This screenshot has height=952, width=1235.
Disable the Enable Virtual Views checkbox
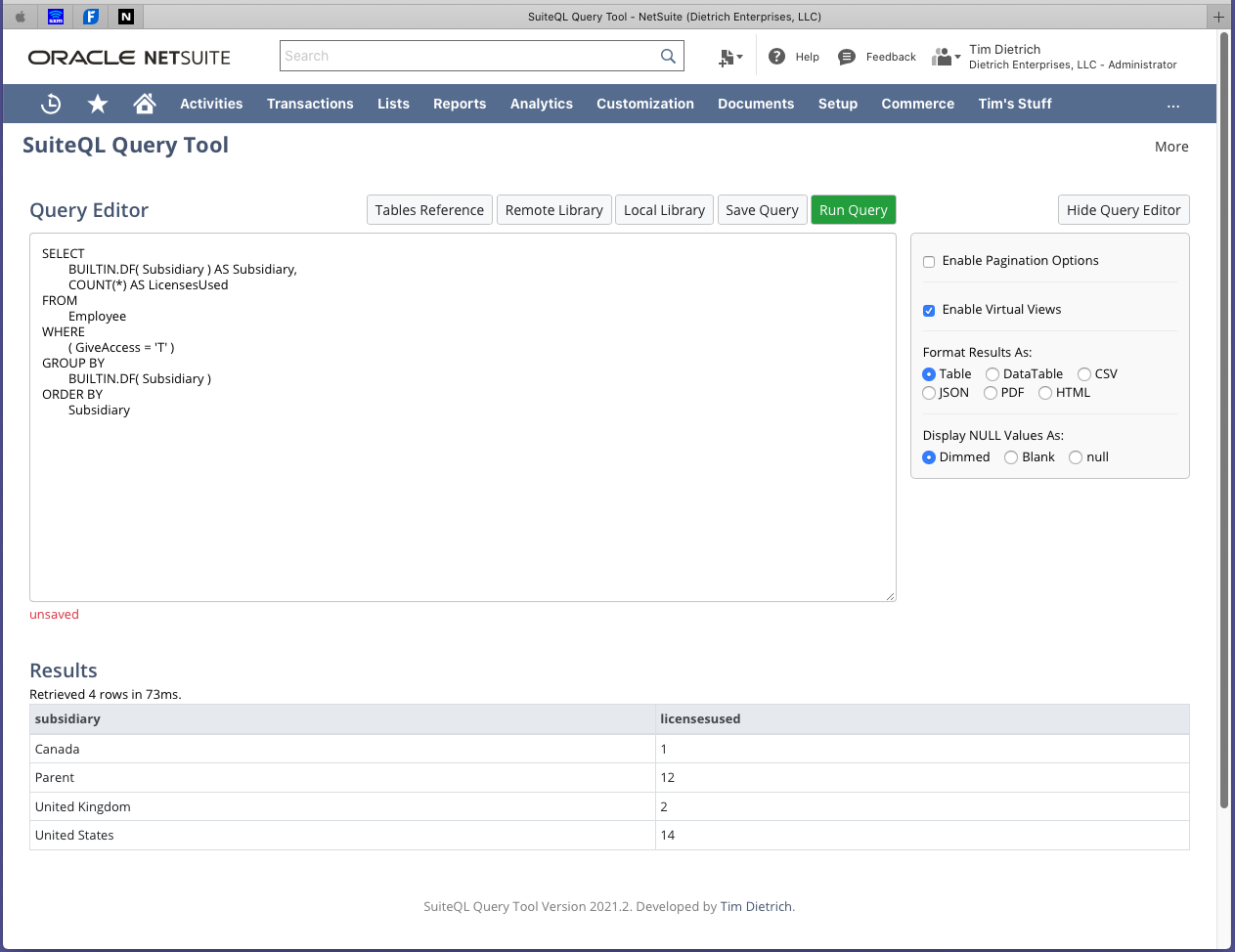929,311
